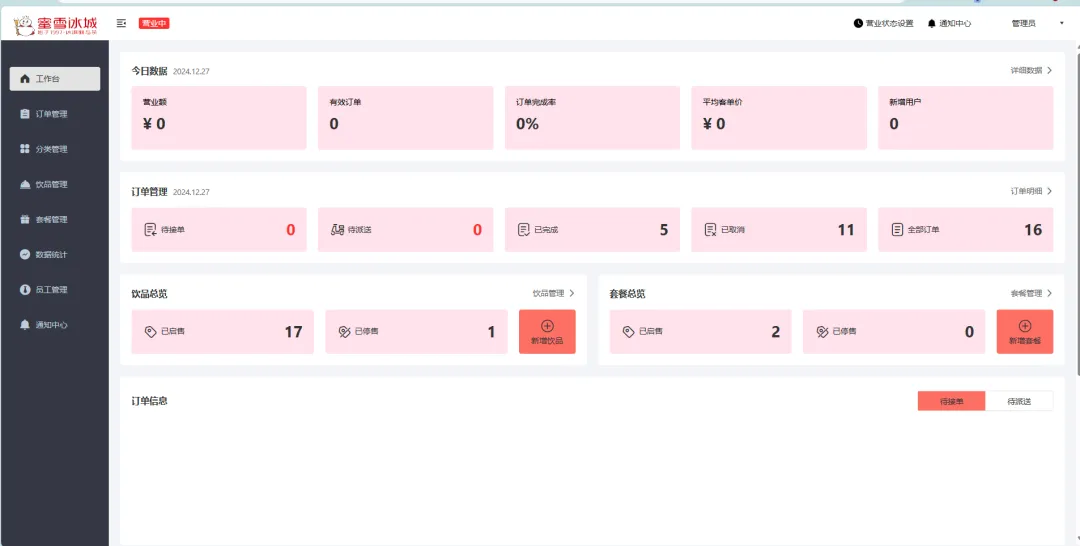Open the 待派送 orders card
1080x546 pixels.
(406, 230)
